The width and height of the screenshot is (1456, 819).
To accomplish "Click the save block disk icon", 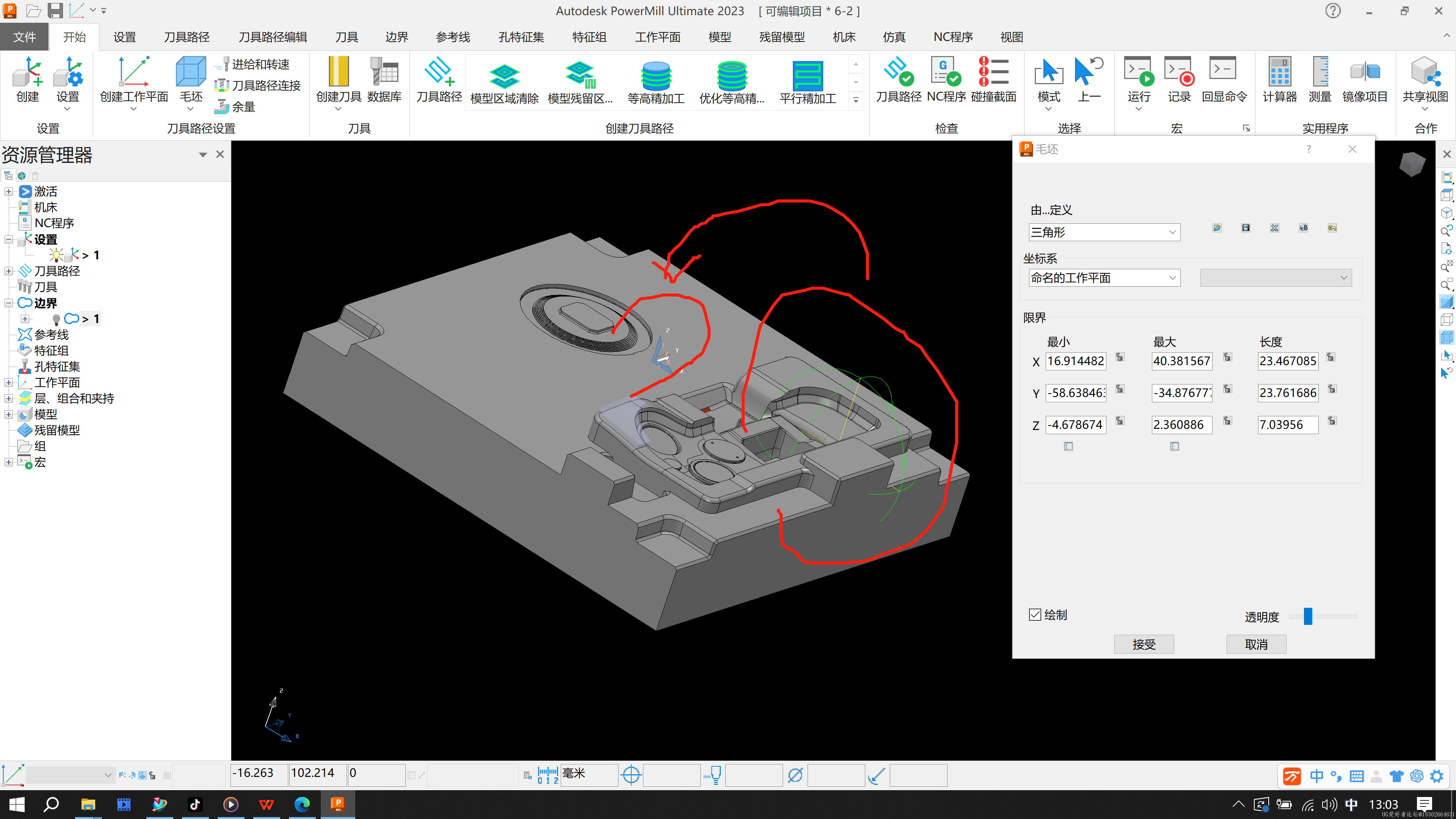I will click(x=1246, y=228).
